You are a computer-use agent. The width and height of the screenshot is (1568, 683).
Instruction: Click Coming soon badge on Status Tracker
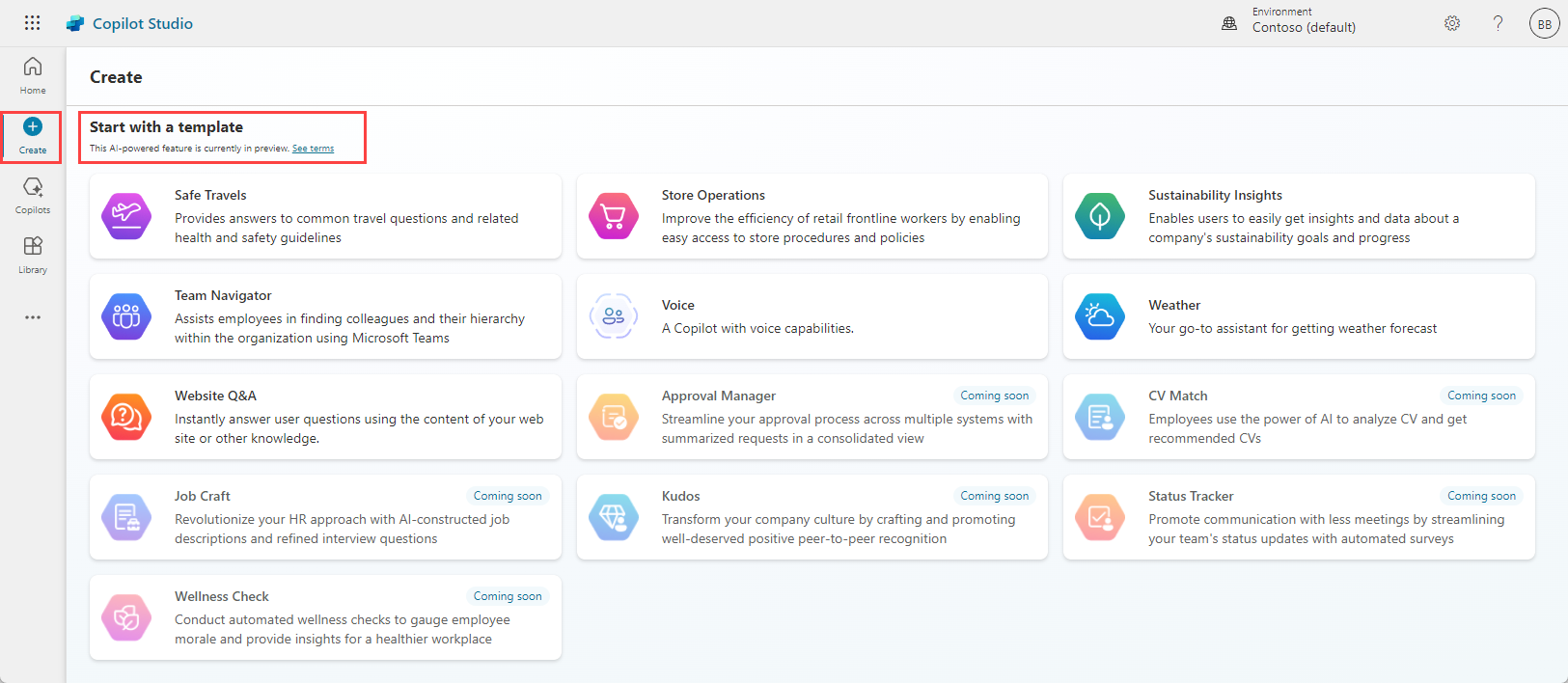click(x=1481, y=496)
